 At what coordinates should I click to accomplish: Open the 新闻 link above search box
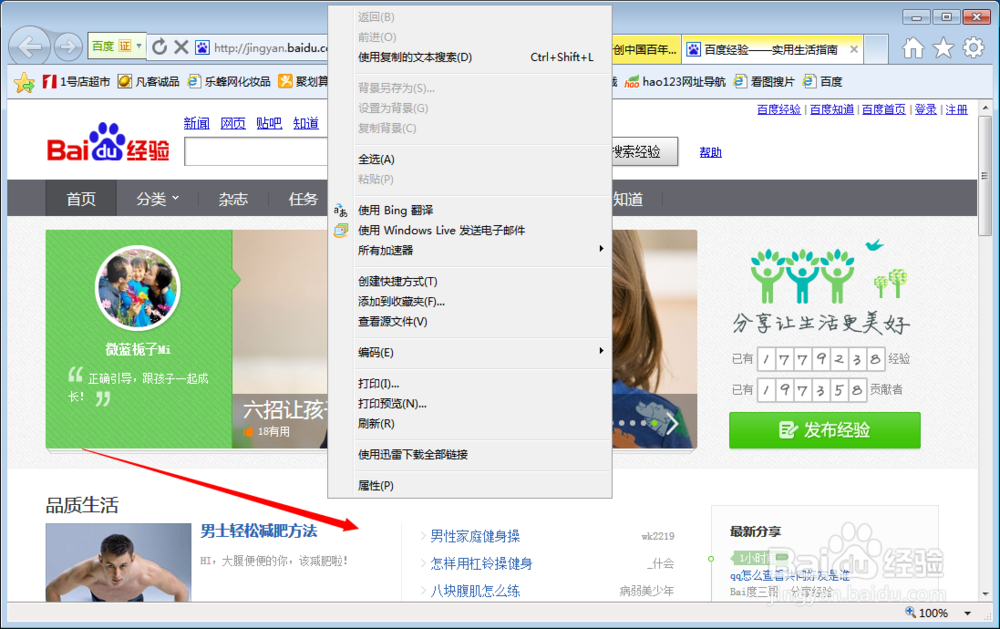coord(196,123)
